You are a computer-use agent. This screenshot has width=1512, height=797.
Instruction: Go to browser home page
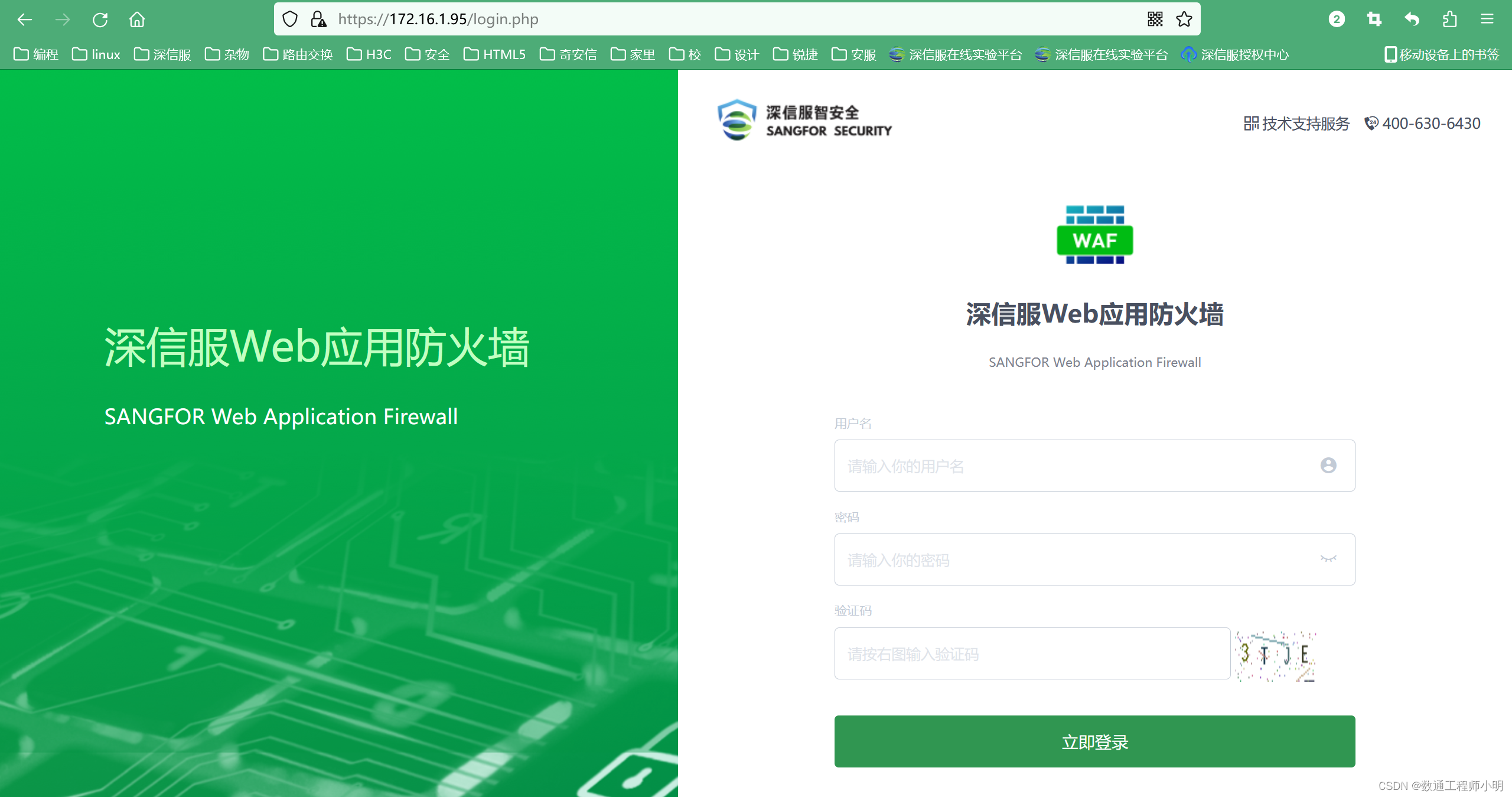[137, 19]
